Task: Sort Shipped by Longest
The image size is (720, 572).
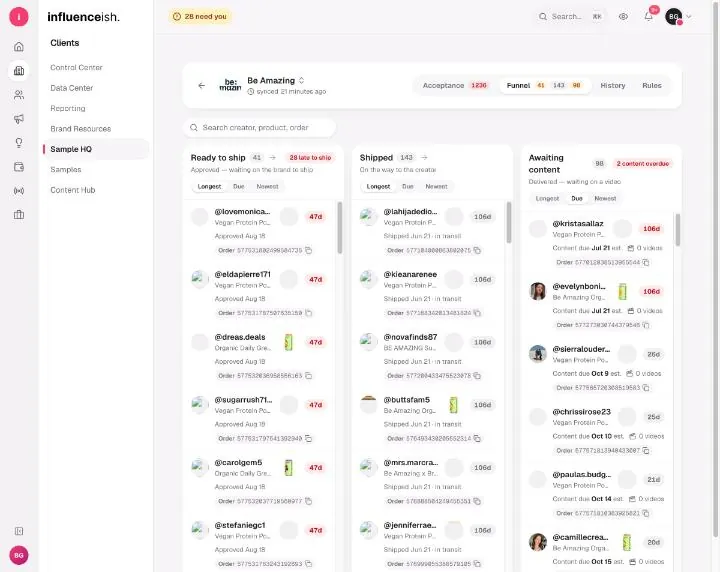Action: point(378,186)
